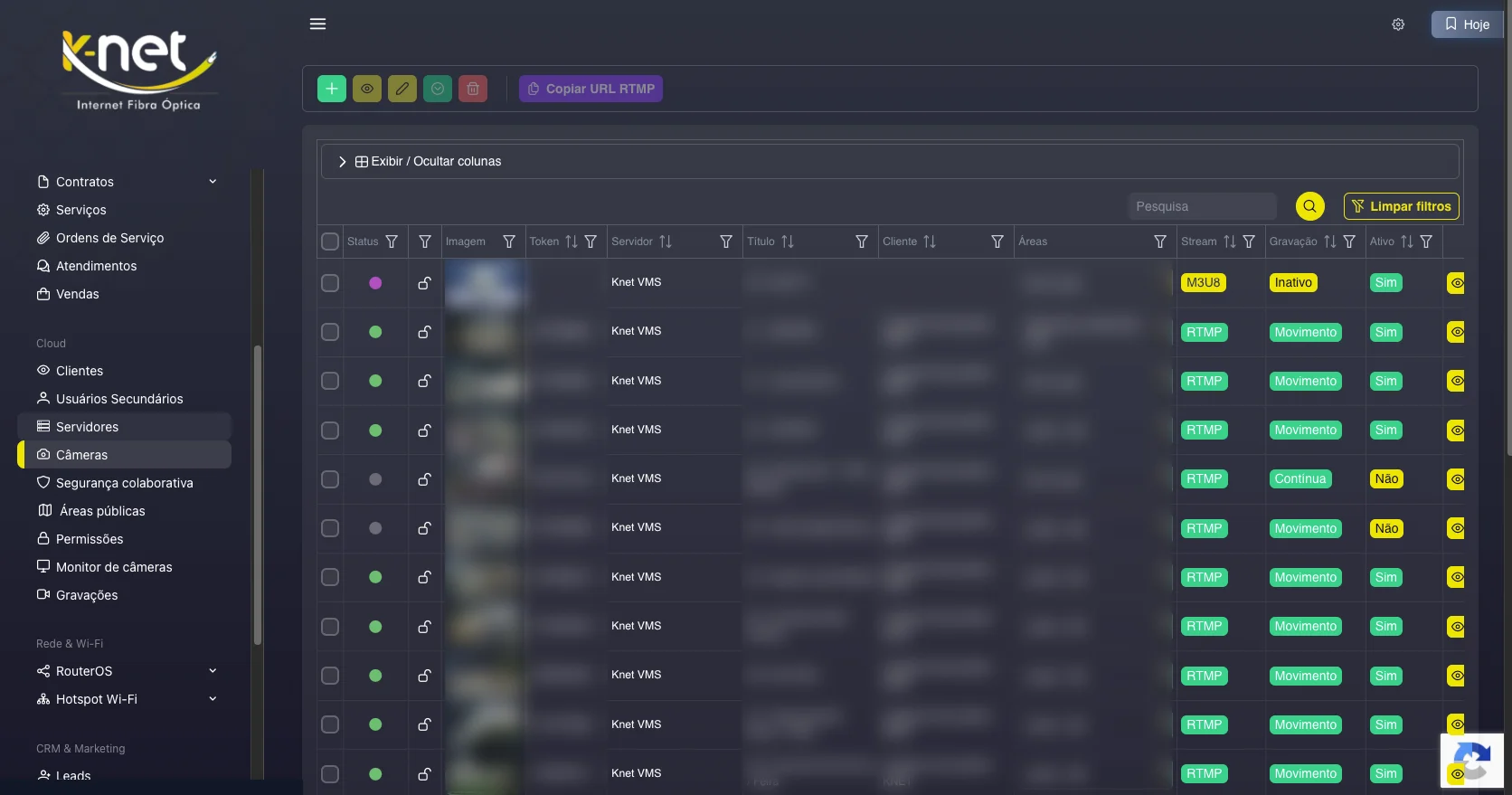This screenshot has height=795, width=1512.
Task: Click the green add camera plus button
Action: (332, 89)
